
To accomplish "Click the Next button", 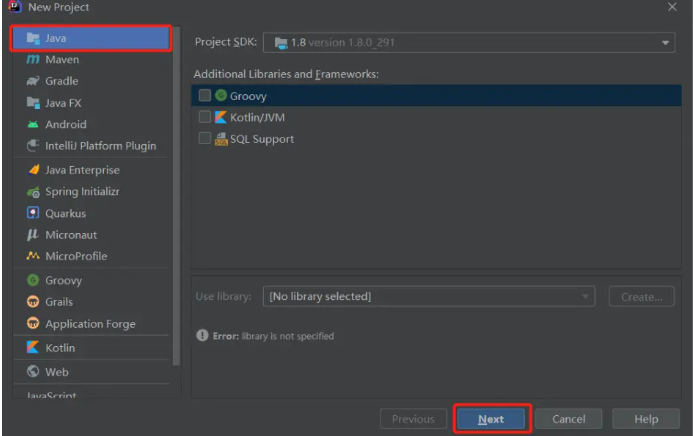I will click(x=491, y=419).
